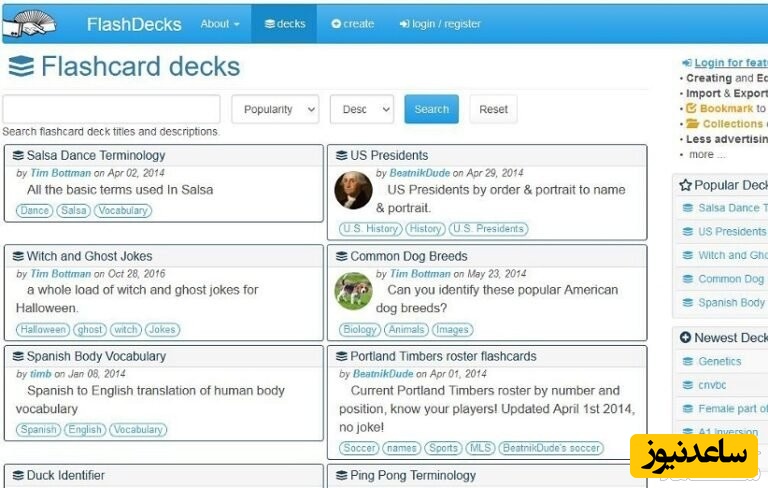The image size is (768, 488).
Task: Focus the deck search text field
Action: click(x=111, y=109)
